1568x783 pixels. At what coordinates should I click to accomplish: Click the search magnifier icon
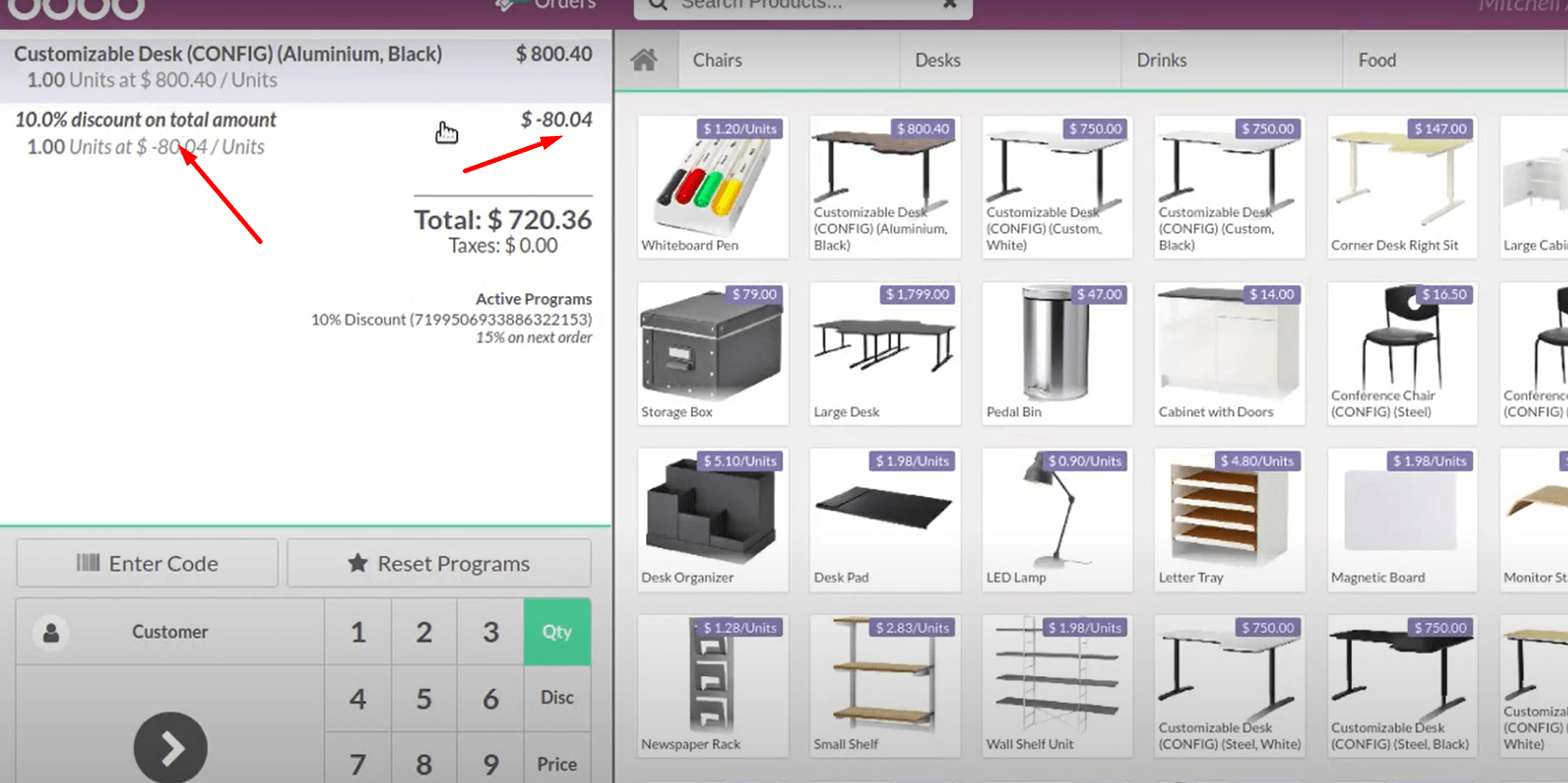tap(657, 5)
